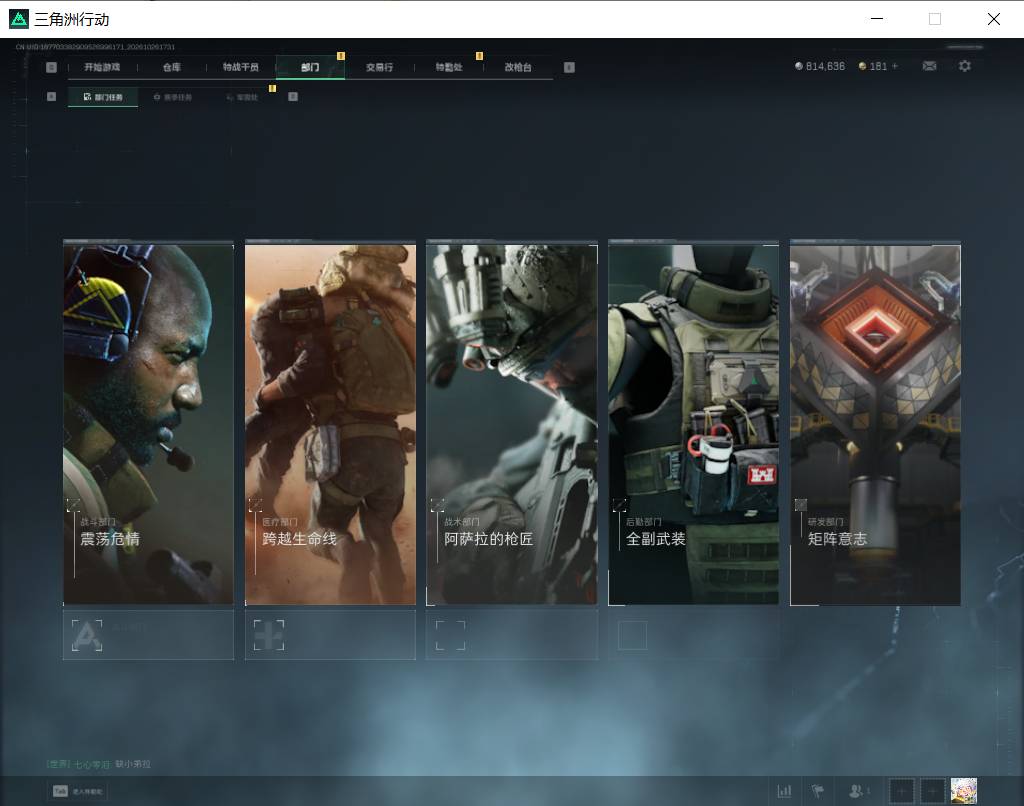Click the plus next to 181 currency
The width and height of the screenshot is (1024, 806).
point(895,66)
